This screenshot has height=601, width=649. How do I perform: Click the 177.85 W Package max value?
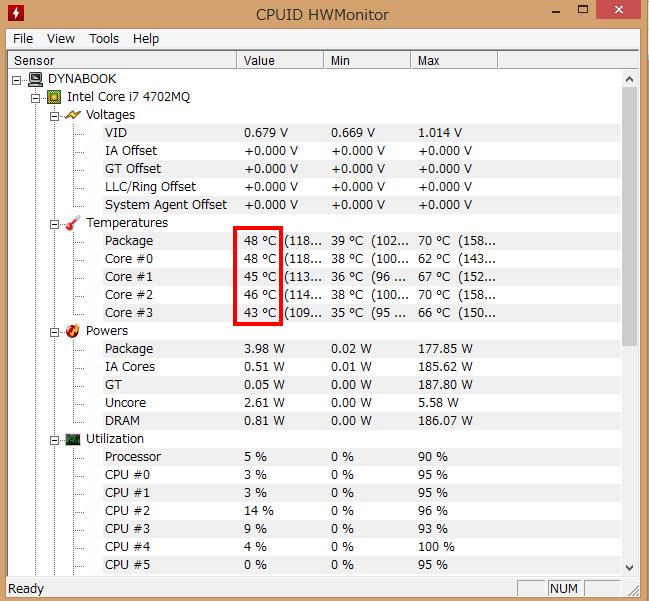[x=445, y=349]
